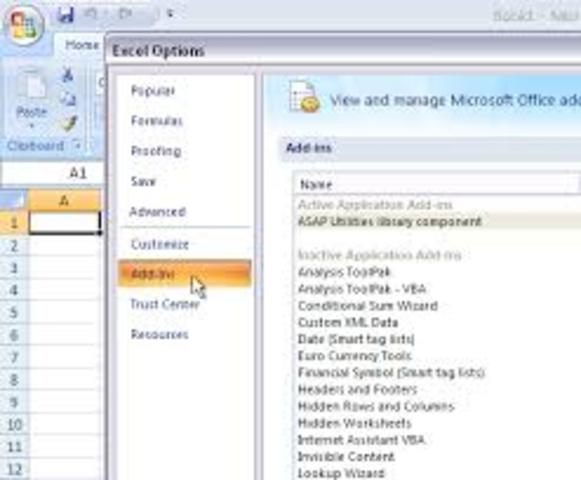
Task: Select the Customize options category
Action: click(x=160, y=244)
